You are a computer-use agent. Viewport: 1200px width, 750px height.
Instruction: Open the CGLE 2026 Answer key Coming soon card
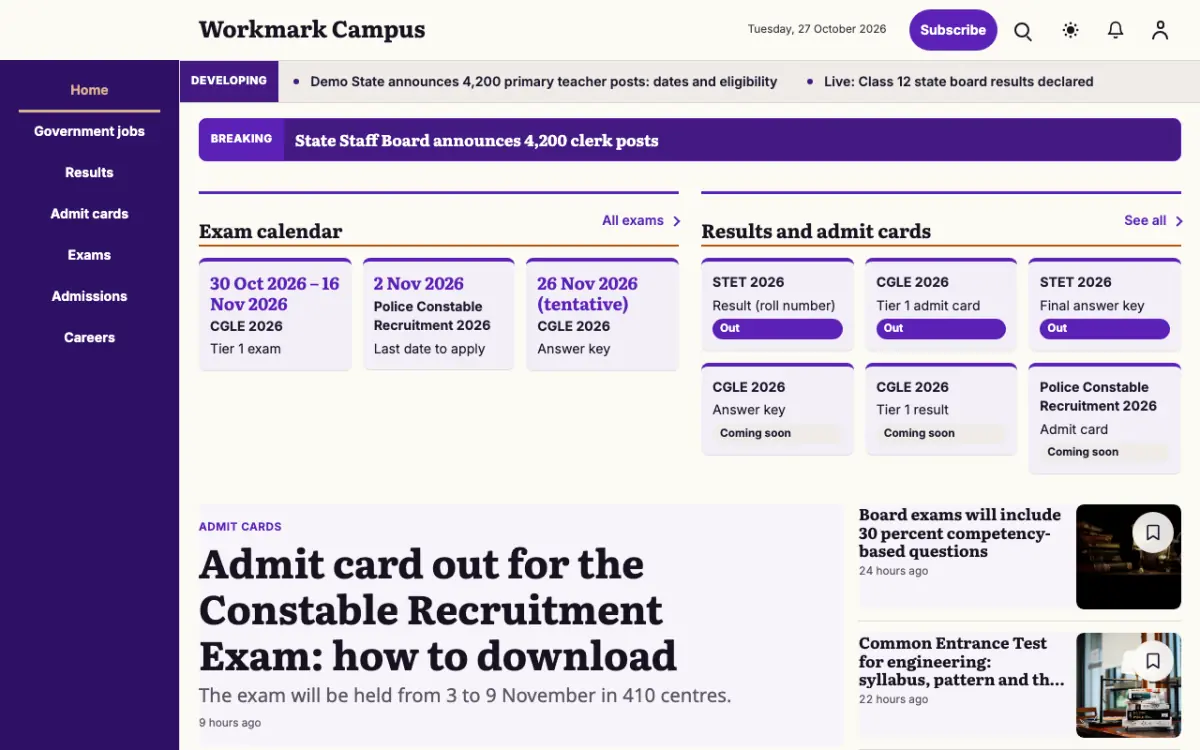click(x=778, y=409)
